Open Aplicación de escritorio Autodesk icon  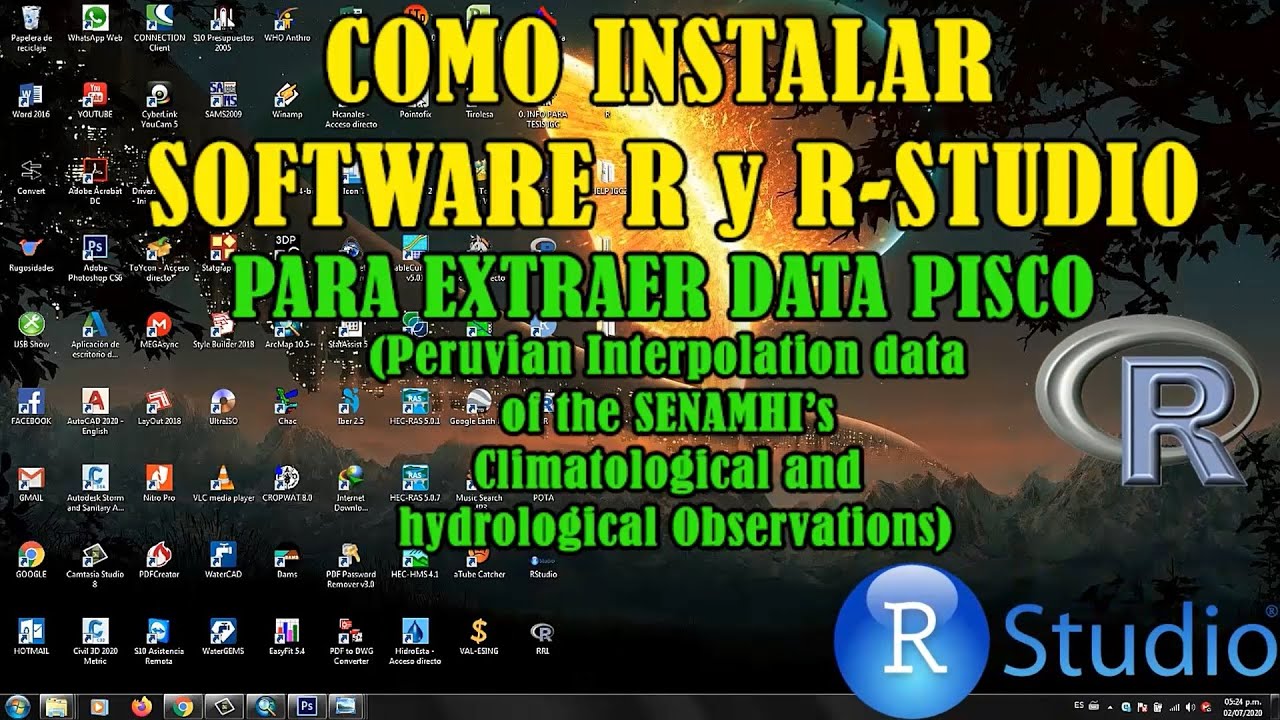95,336
